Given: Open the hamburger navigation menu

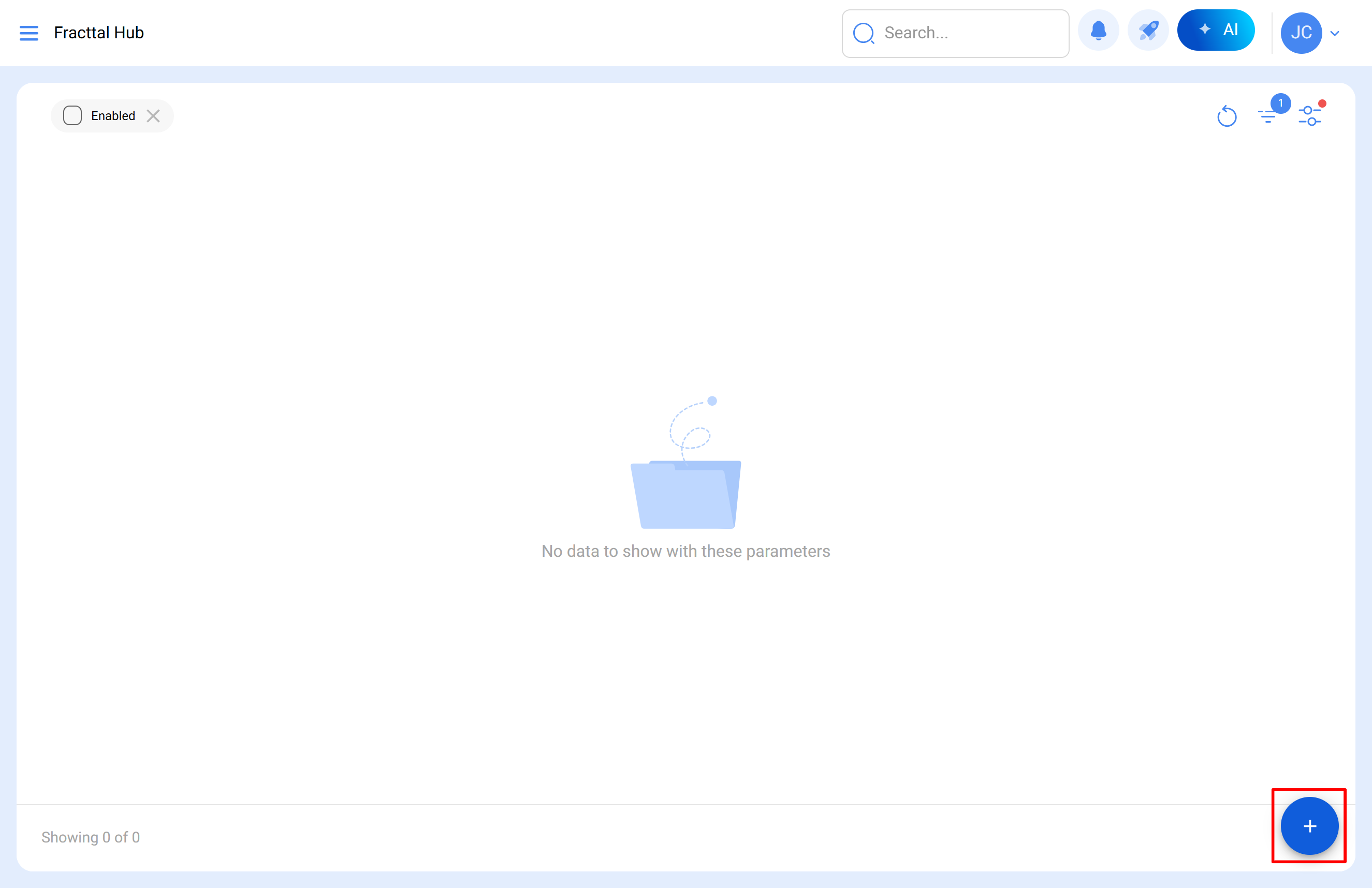Looking at the screenshot, I should coord(29,33).
